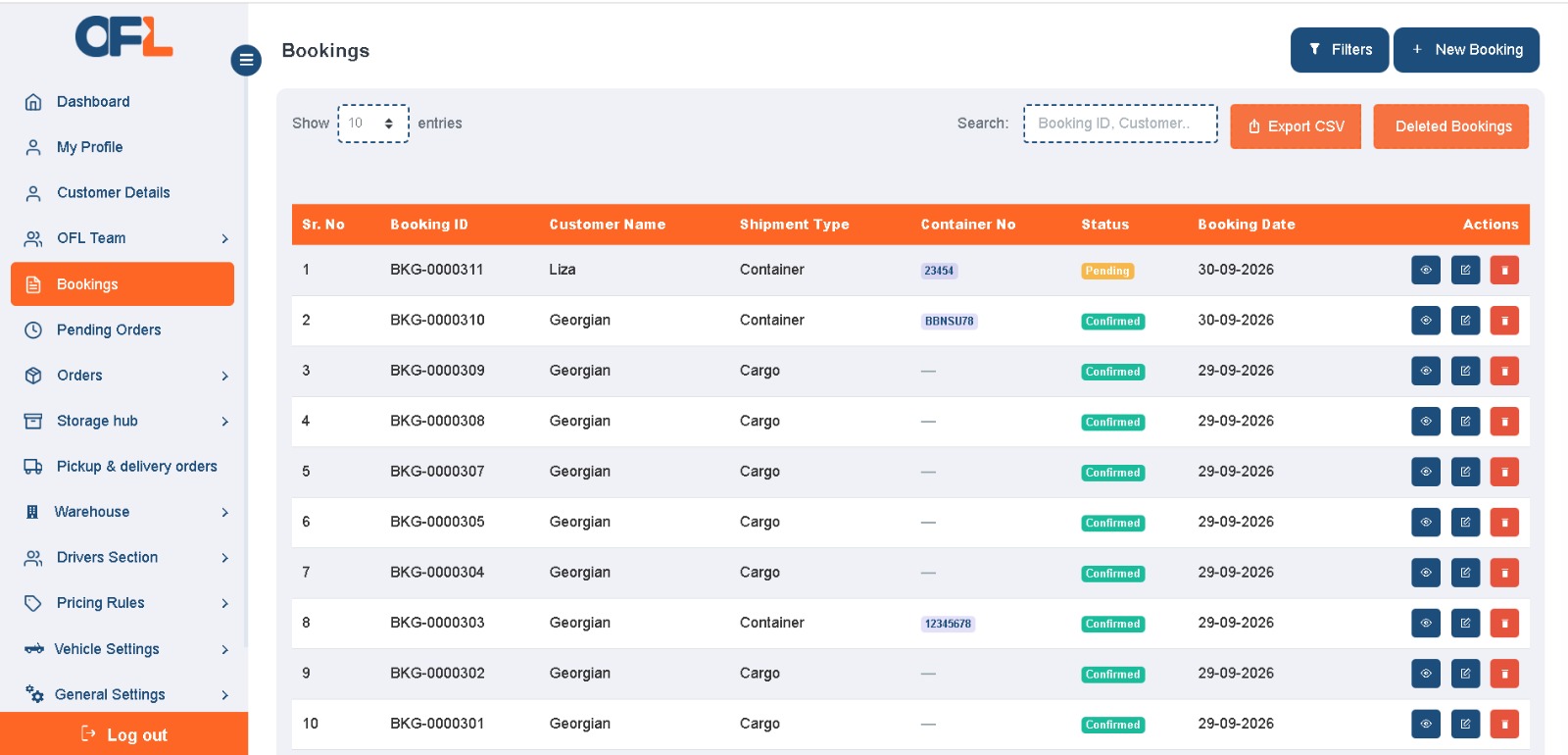Log out of the application
The width and height of the screenshot is (1568, 755).
[x=123, y=734]
